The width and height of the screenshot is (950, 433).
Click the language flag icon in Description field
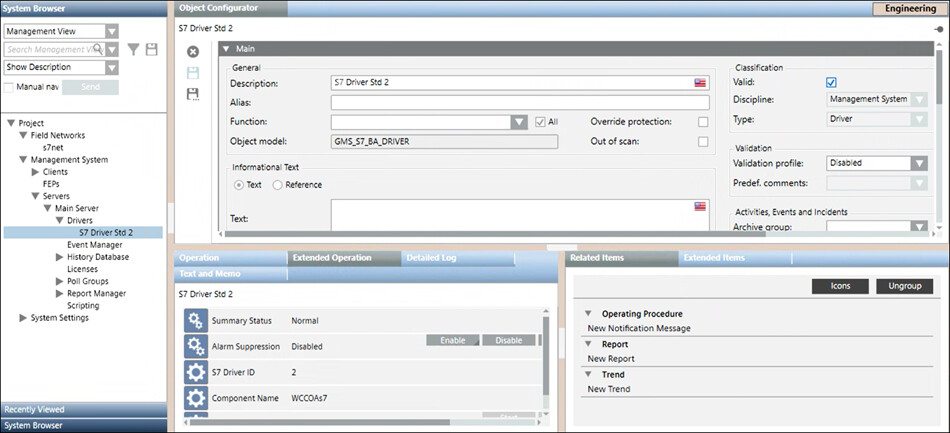[x=701, y=82]
